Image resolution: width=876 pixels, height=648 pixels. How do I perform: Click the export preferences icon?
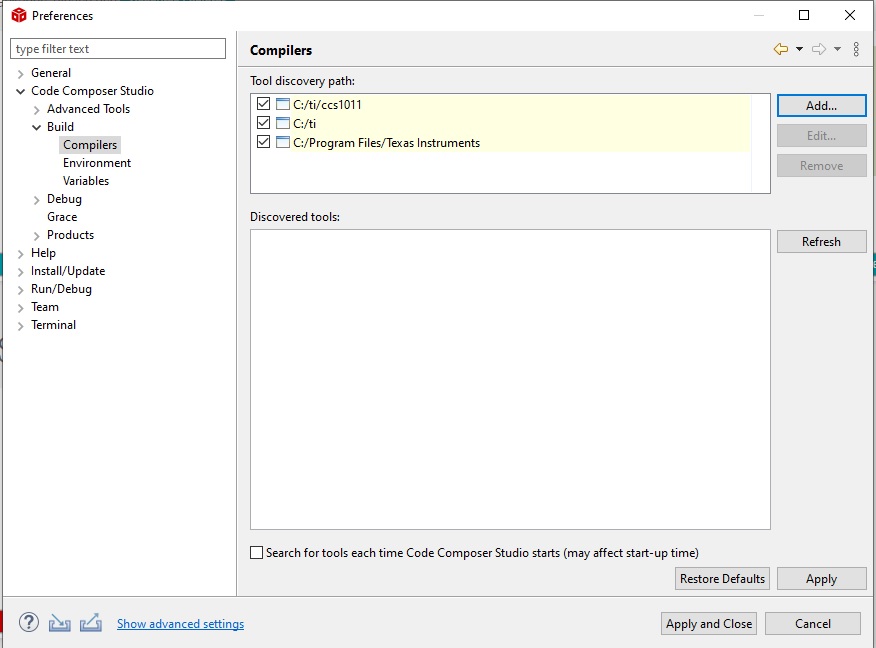click(x=91, y=623)
